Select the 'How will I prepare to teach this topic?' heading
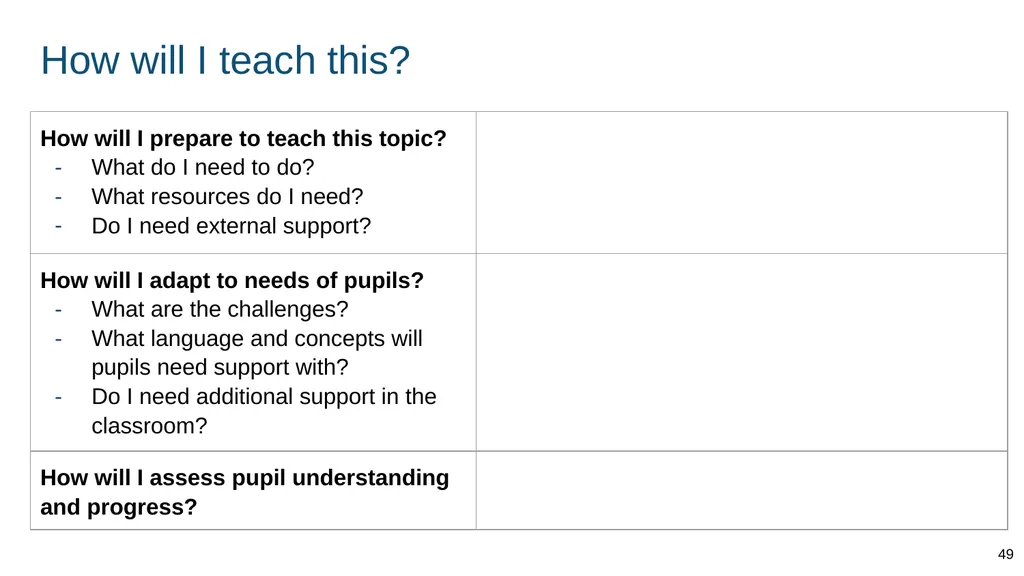Viewport: 1024px width, 576px height. coord(243,138)
